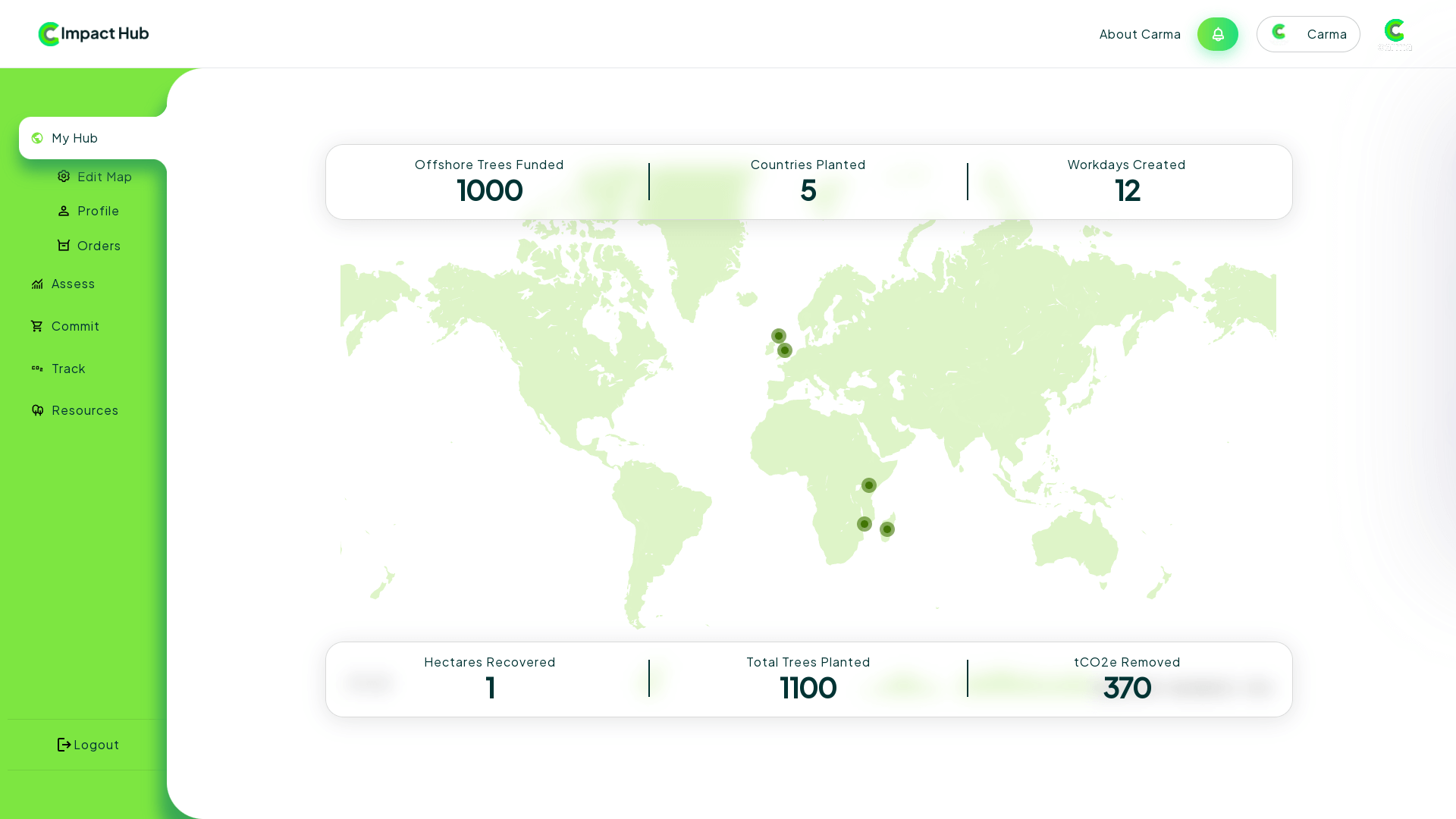Click the Edit Map gear icon
Screen dimensions: 1456x819
tap(64, 177)
